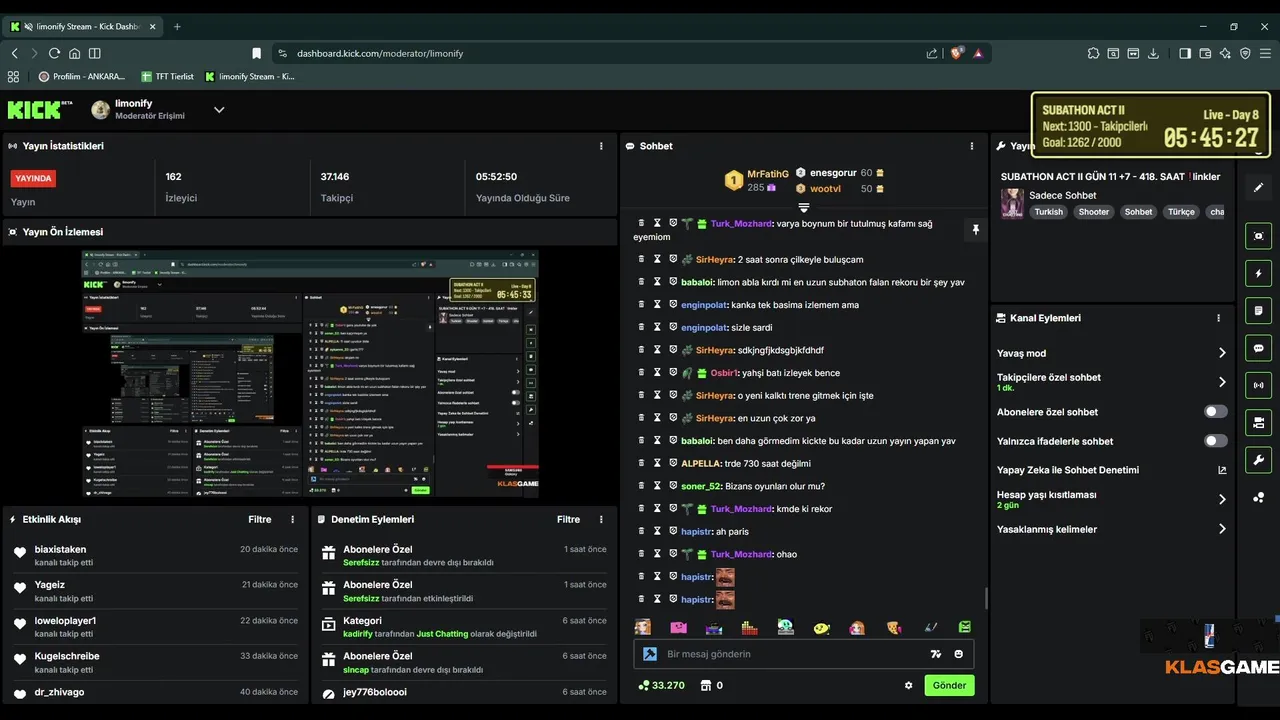Screen dimensions: 1280x720
Task: Toggle Abonelere özel sohbet switch
Action: pos(1215,412)
